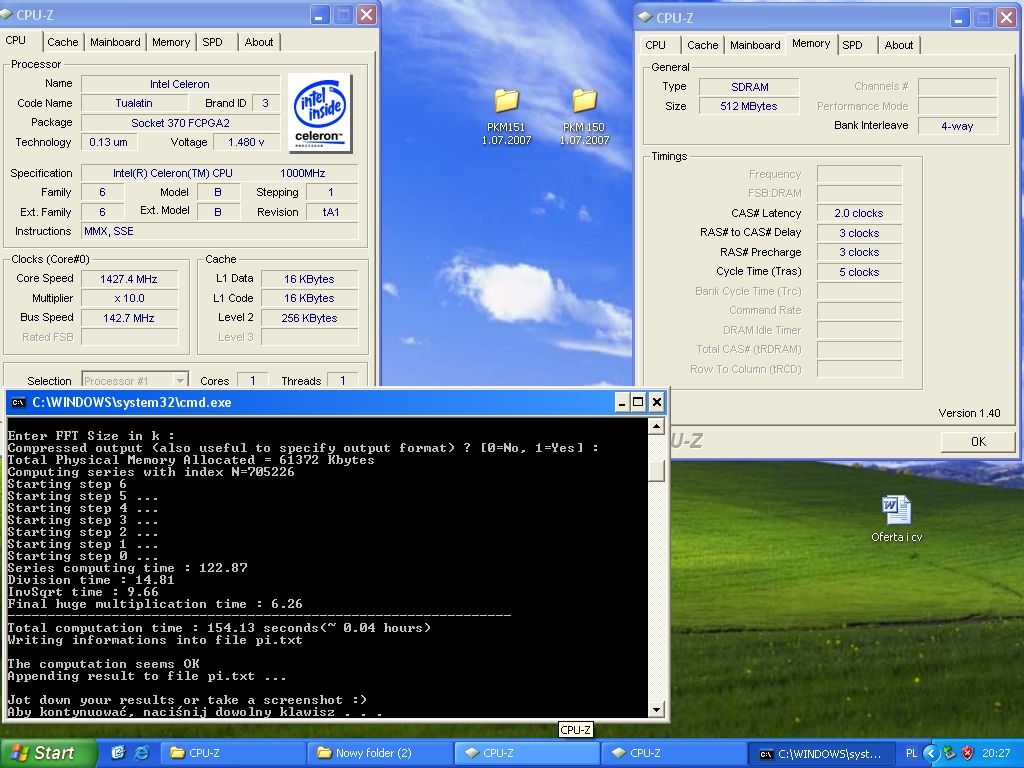Click the taskbar clock 20:27
This screenshot has width=1024, height=768.
click(996, 754)
